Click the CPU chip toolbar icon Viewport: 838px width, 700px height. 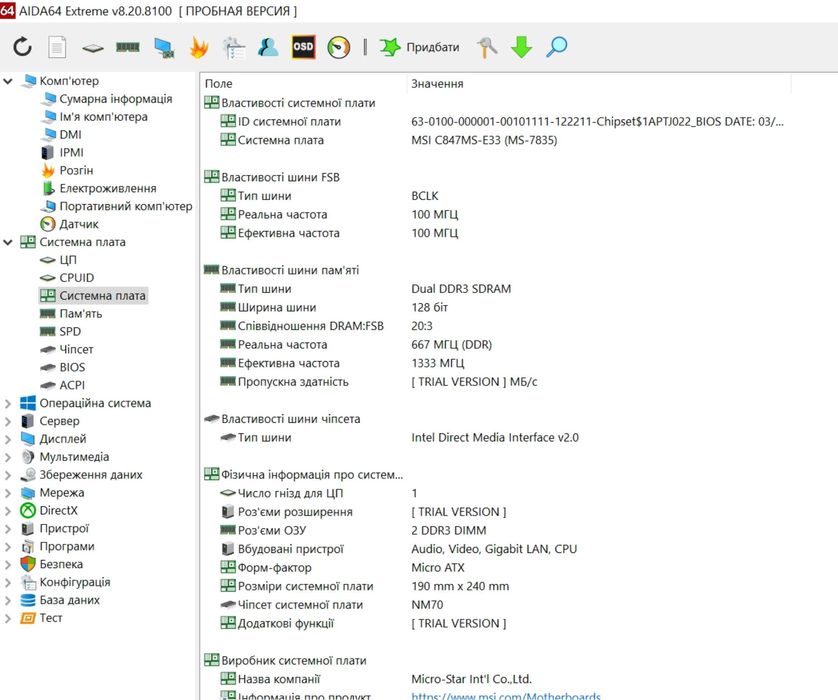coord(92,48)
